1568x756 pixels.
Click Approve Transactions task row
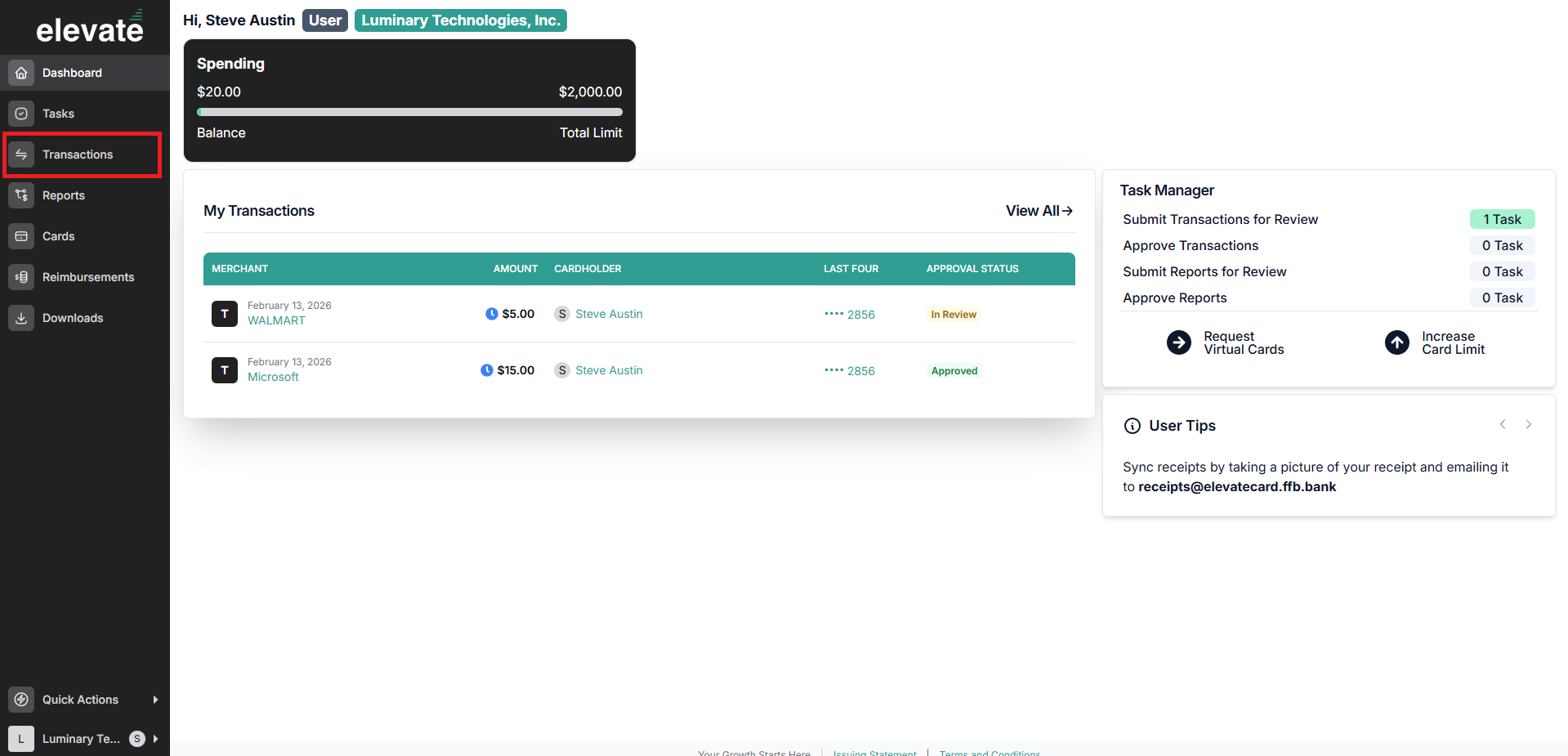tap(1329, 245)
